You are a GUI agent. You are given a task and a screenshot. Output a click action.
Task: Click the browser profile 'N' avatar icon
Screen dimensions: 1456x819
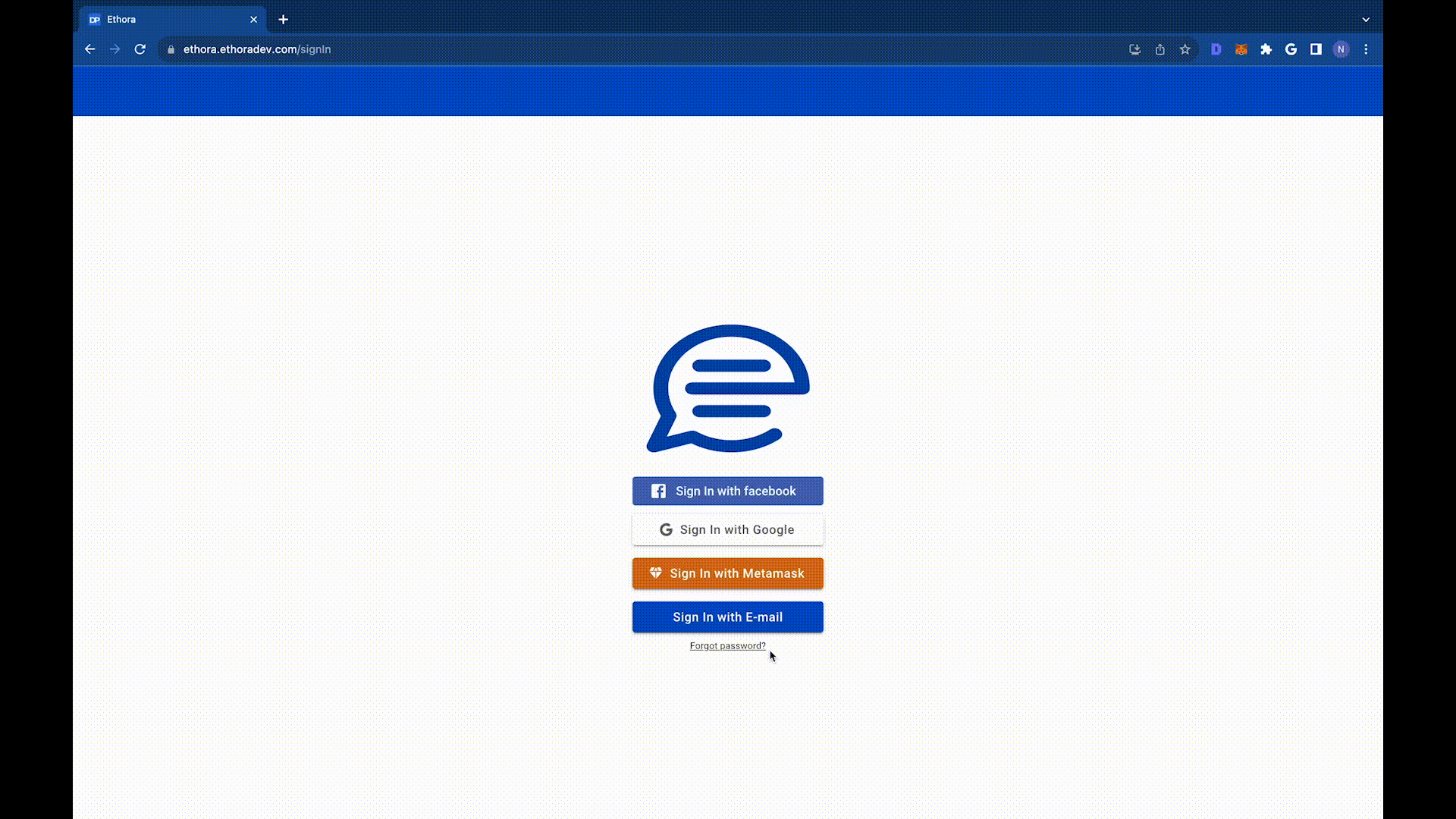1340,49
